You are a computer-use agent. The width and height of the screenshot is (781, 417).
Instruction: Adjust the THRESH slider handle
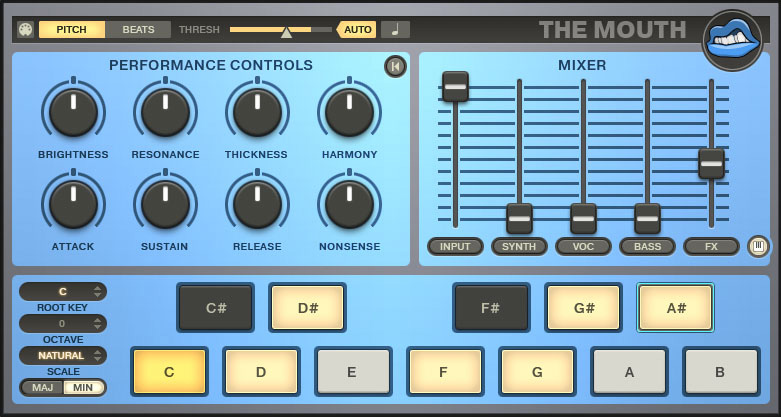[286, 33]
